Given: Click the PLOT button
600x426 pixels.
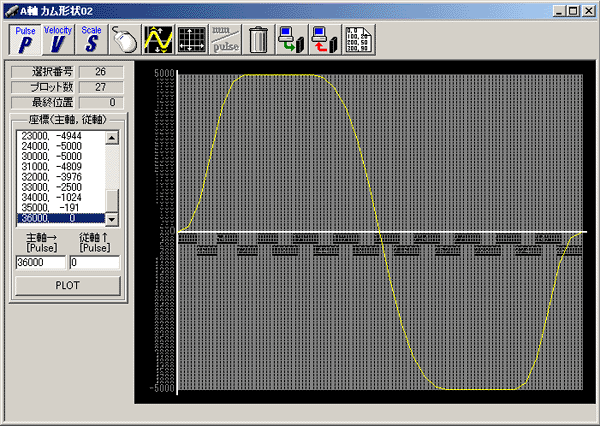Looking at the screenshot, I should tap(68, 286).
